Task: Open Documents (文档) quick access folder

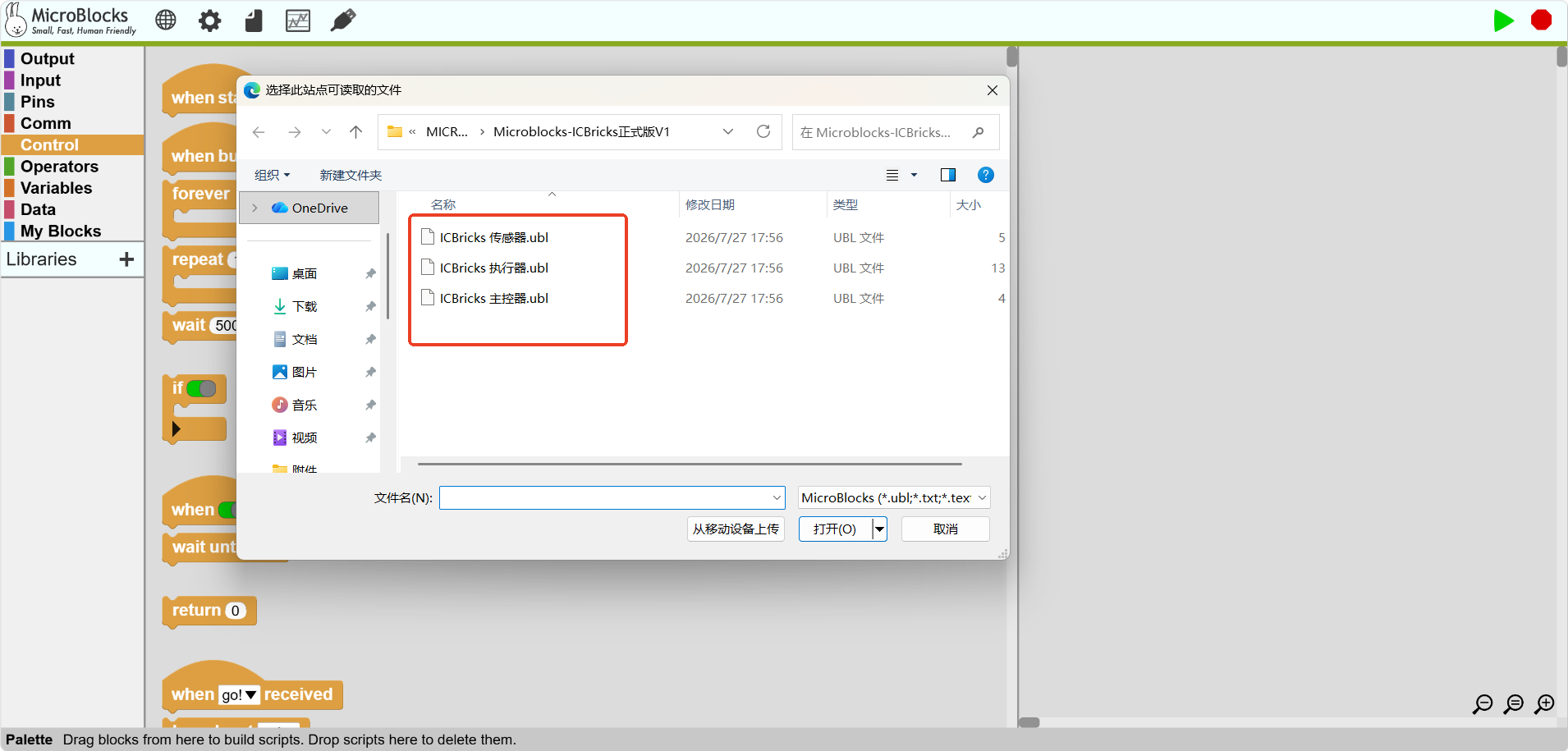Action: [305, 339]
